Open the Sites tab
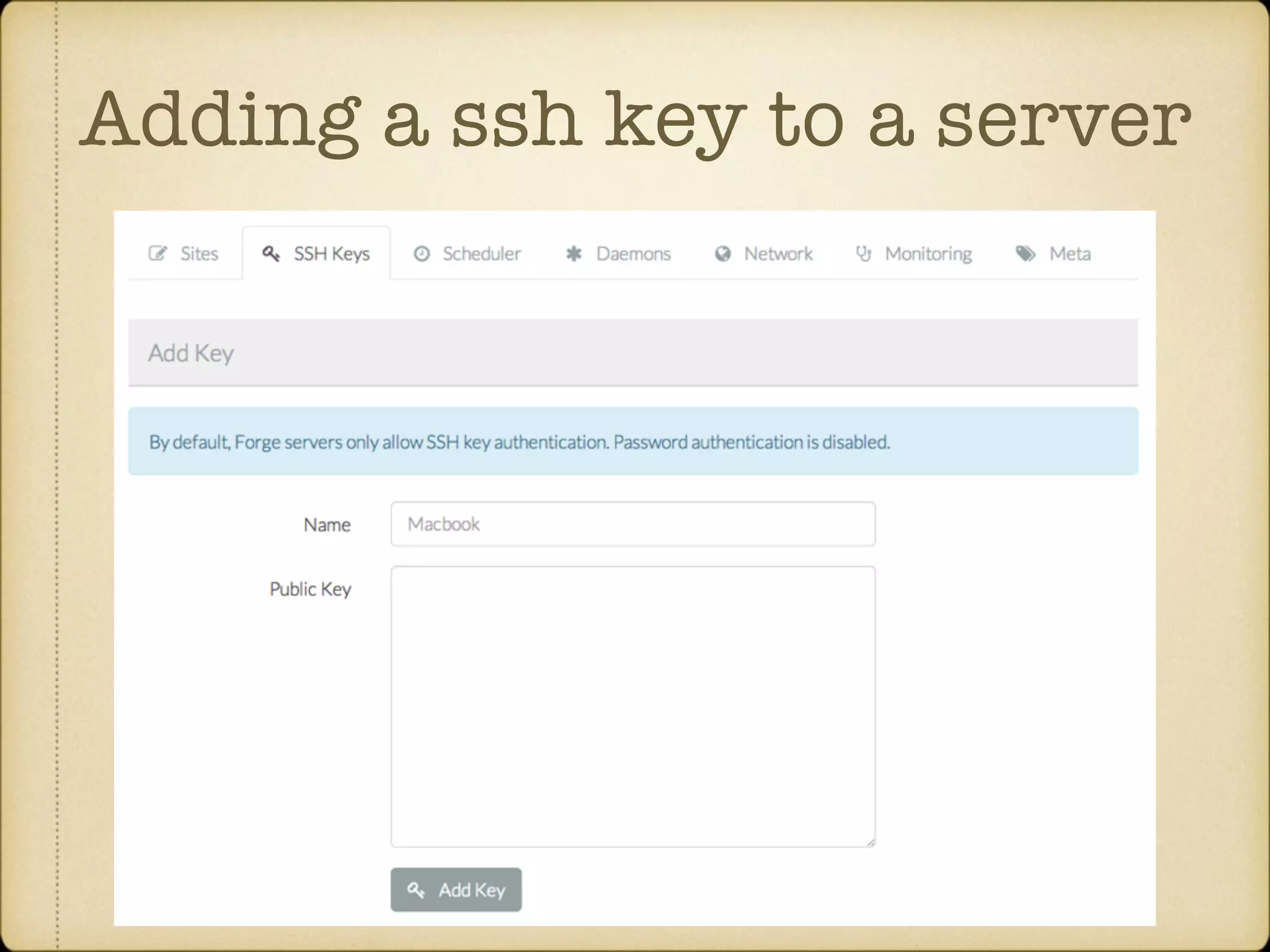Image resolution: width=1270 pixels, height=952 pixels. click(184, 253)
